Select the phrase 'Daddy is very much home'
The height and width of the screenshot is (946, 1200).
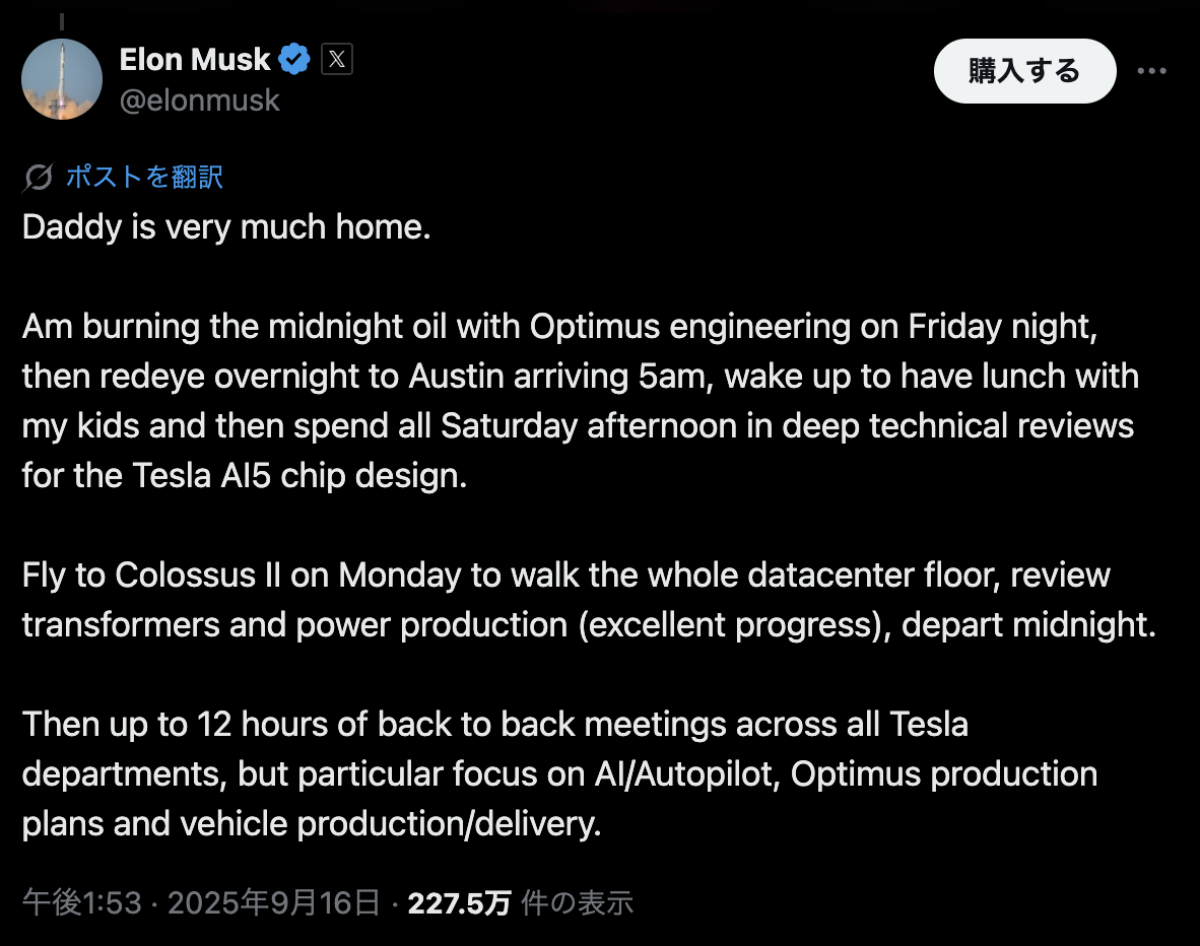(x=225, y=227)
